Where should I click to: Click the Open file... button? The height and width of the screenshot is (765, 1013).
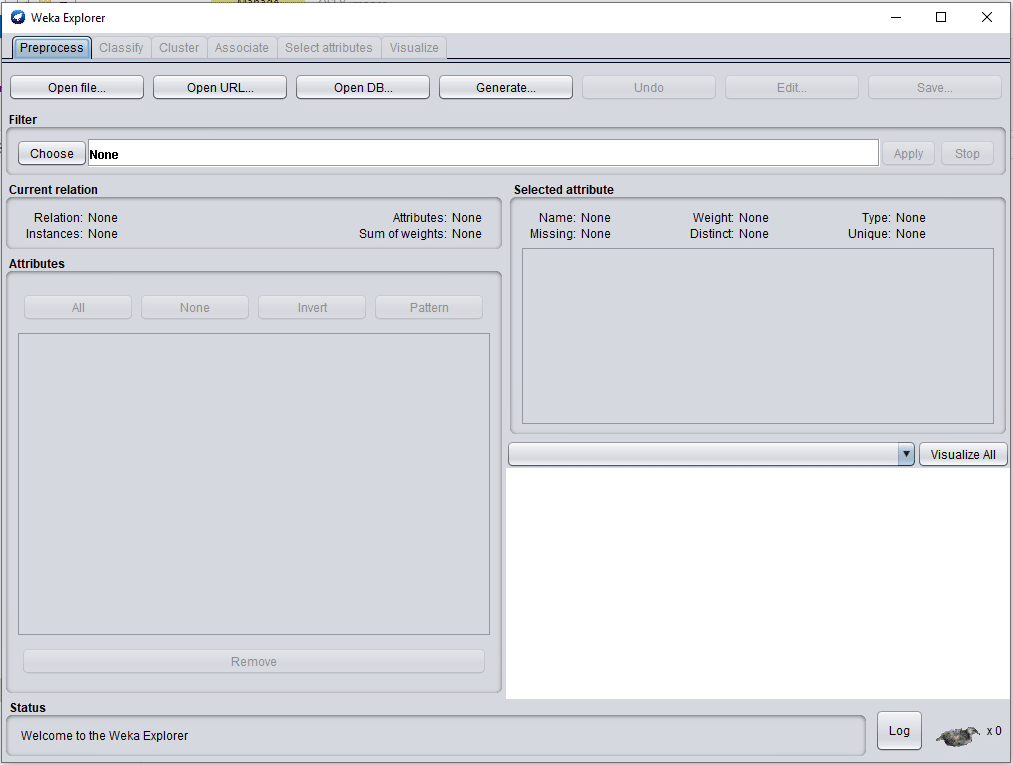77,88
